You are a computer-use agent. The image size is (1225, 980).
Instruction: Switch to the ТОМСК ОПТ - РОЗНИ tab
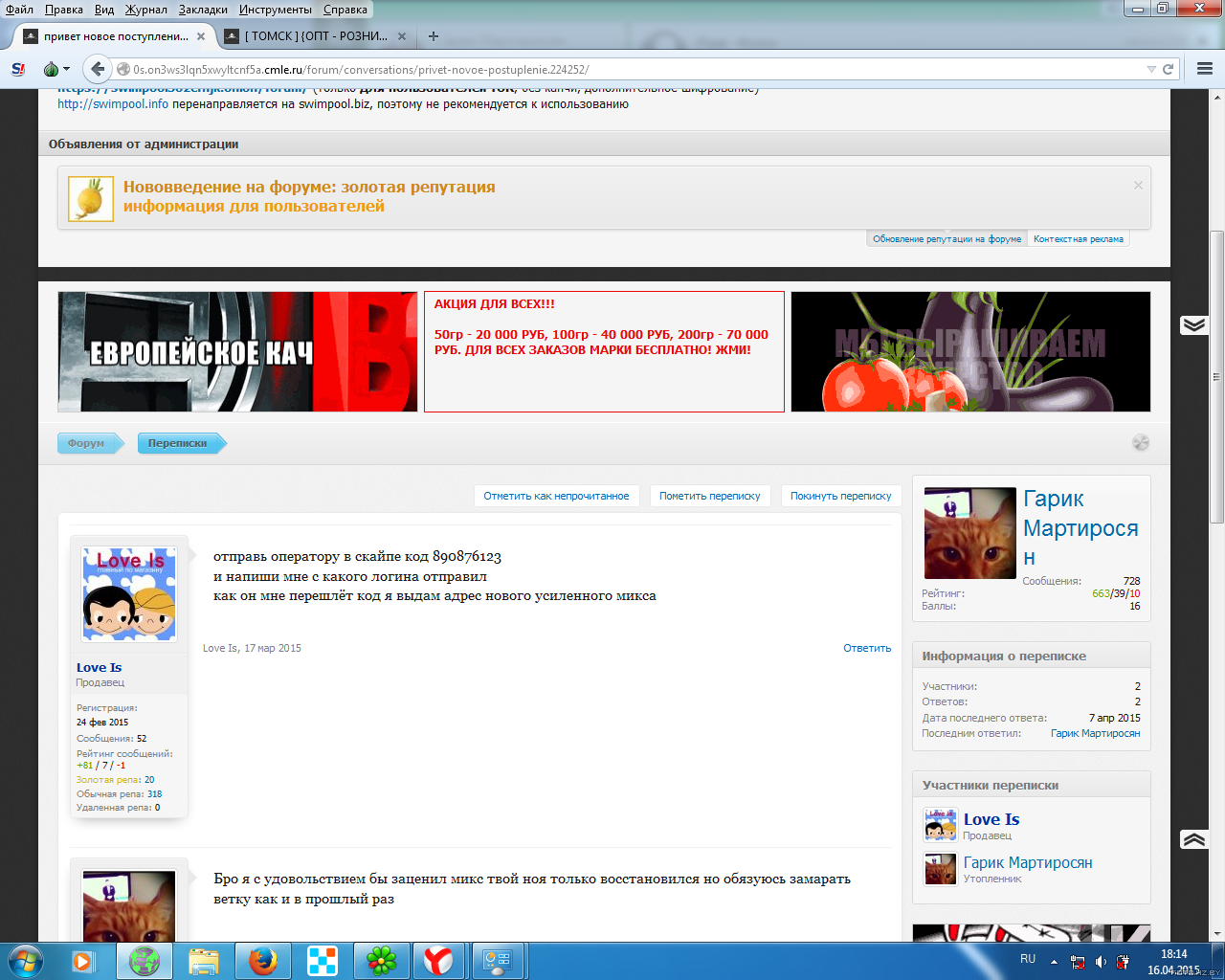pyautogui.click(x=315, y=36)
